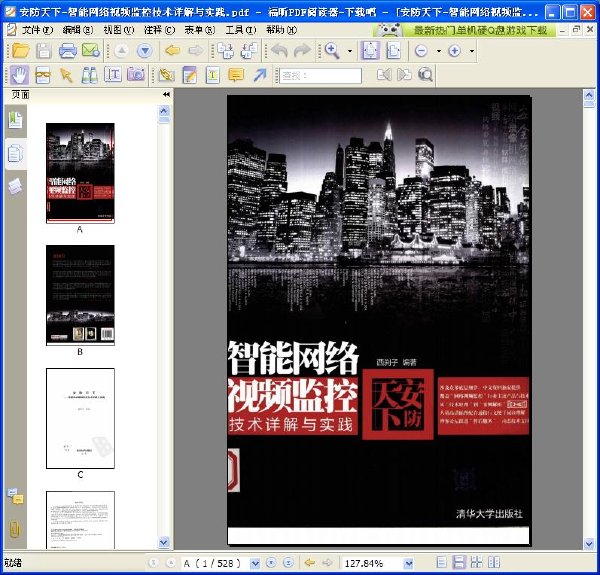The image size is (600, 575).
Task: Click next page button in status bar
Action: 271,563
